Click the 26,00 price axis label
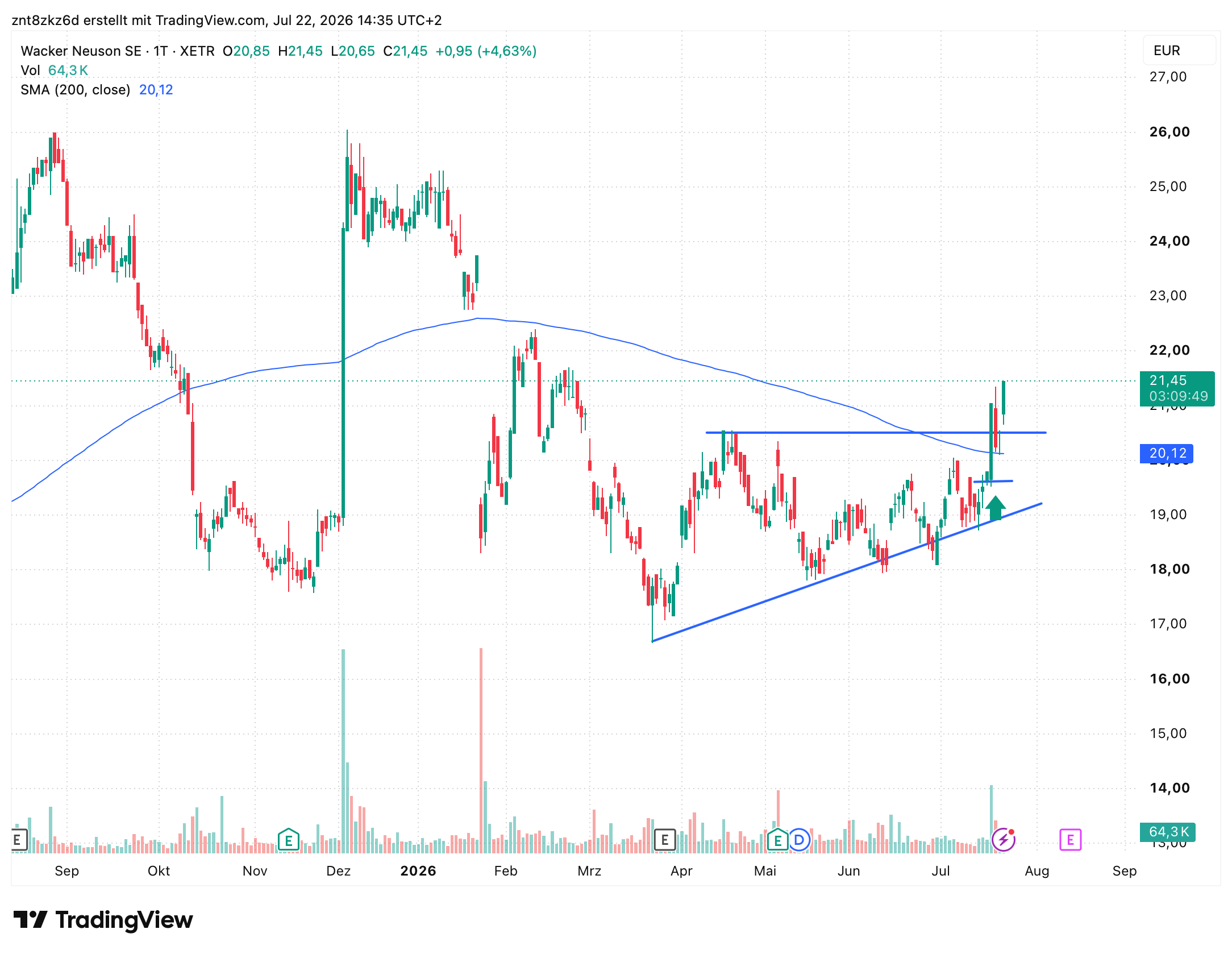Screen dimensions: 1232x954 (1169, 132)
